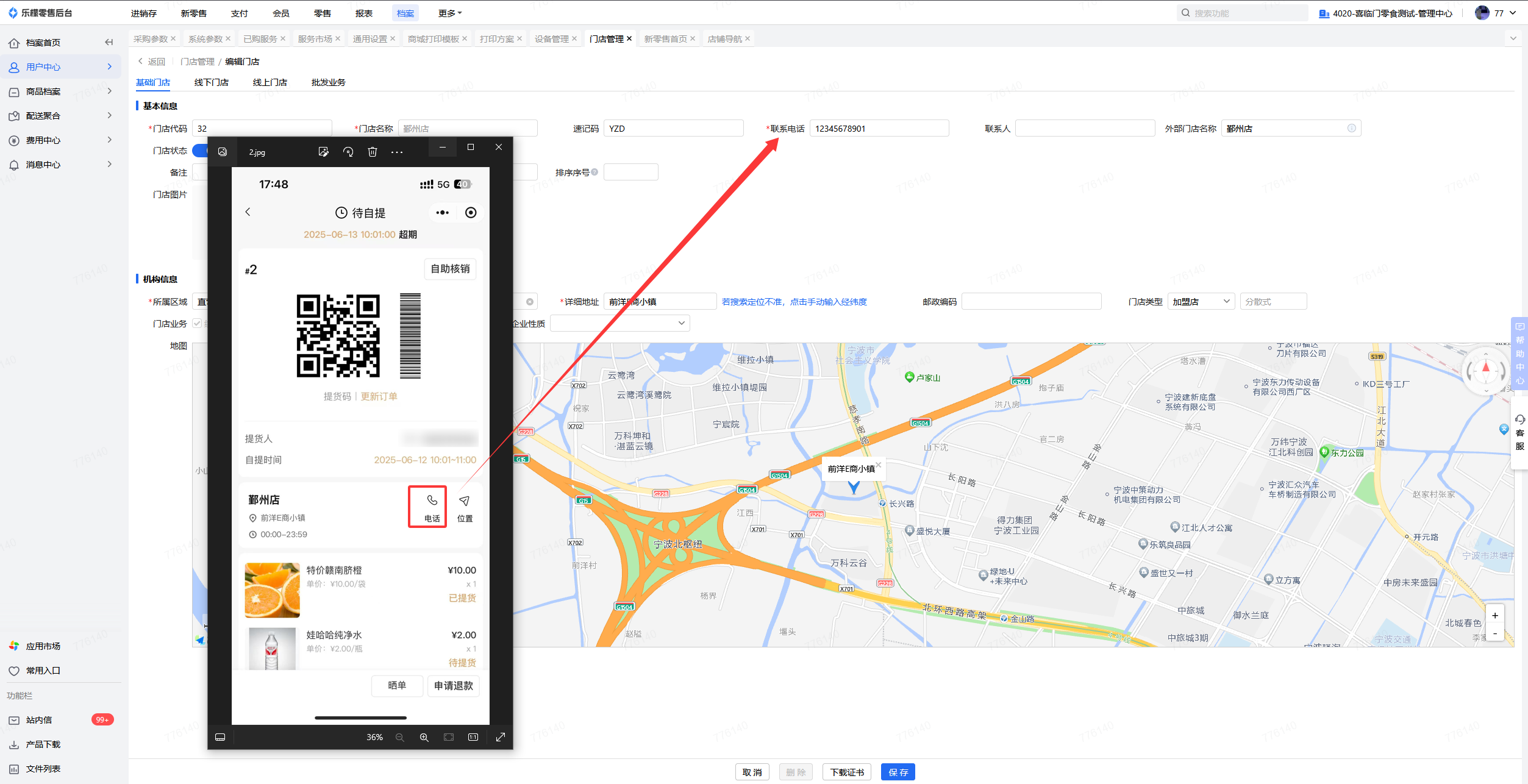Open the user account dropdown 77
The width and height of the screenshot is (1528, 784).
pyautogui.click(x=1495, y=13)
